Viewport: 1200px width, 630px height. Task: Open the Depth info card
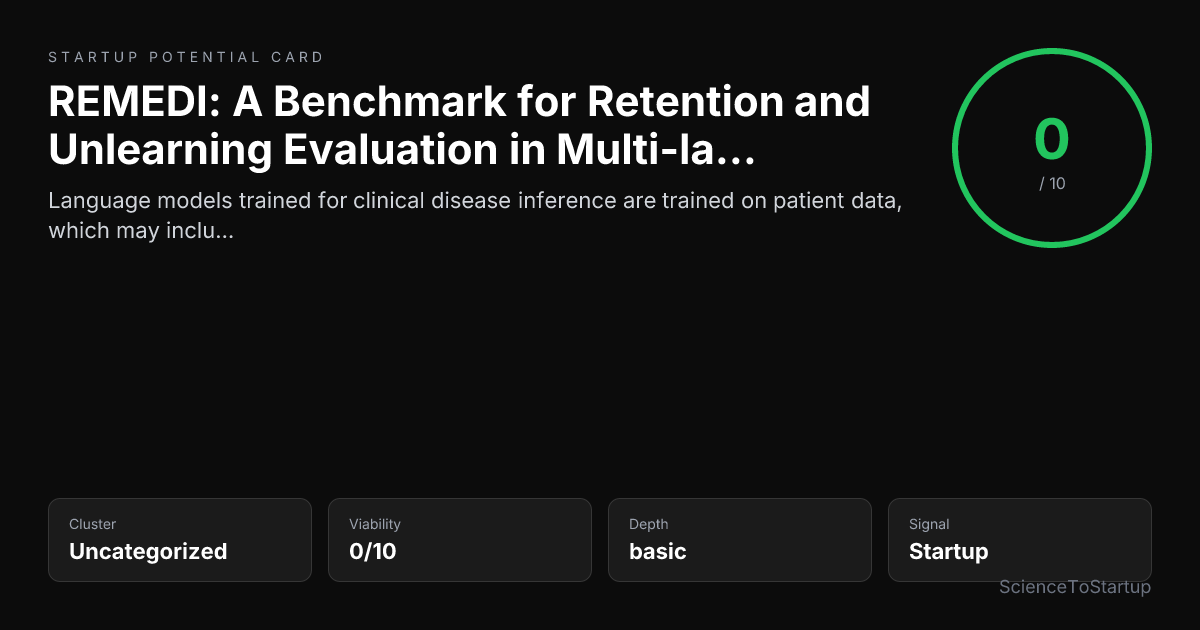point(740,540)
